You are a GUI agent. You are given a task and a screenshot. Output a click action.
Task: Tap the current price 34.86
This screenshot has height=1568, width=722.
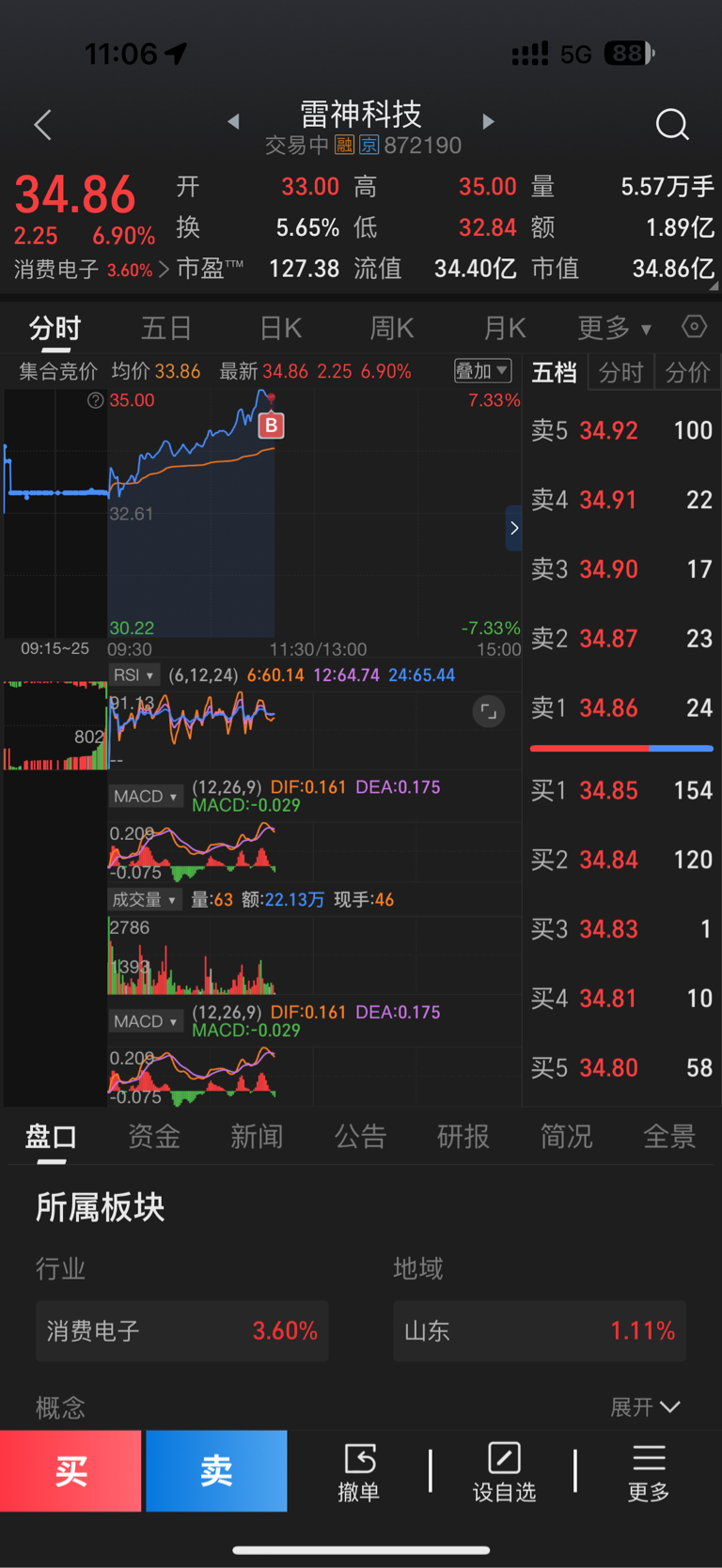point(75,195)
